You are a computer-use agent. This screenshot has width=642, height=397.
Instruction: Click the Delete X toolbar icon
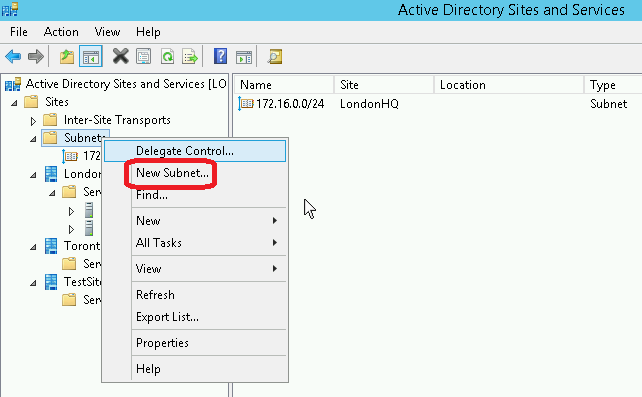120,56
